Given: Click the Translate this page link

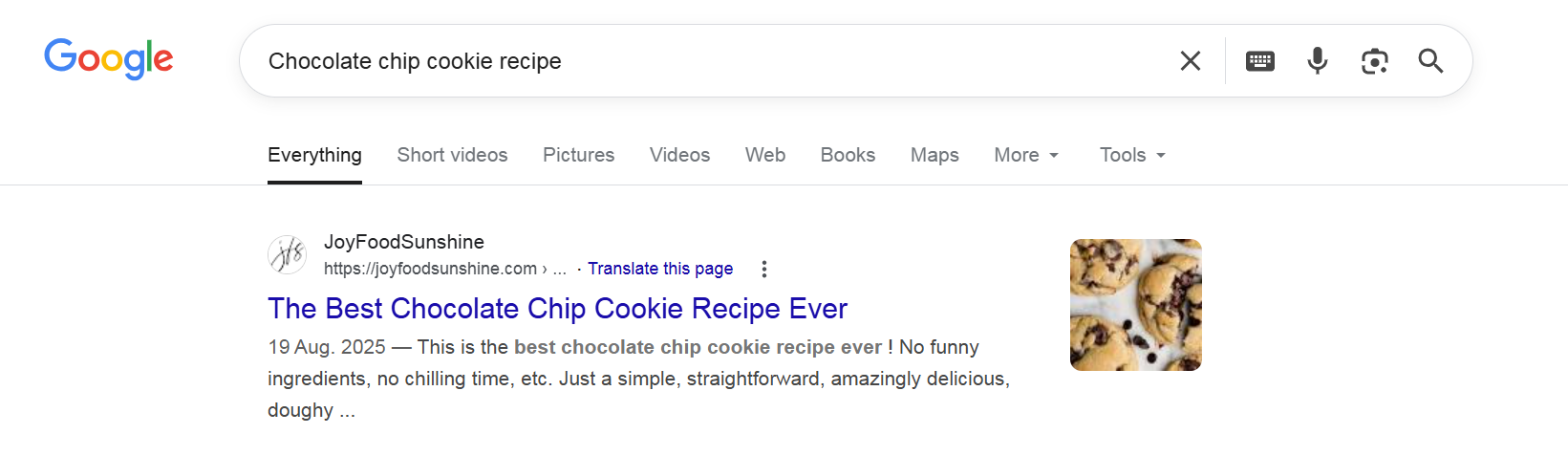Looking at the screenshot, I should coord(659,269).
